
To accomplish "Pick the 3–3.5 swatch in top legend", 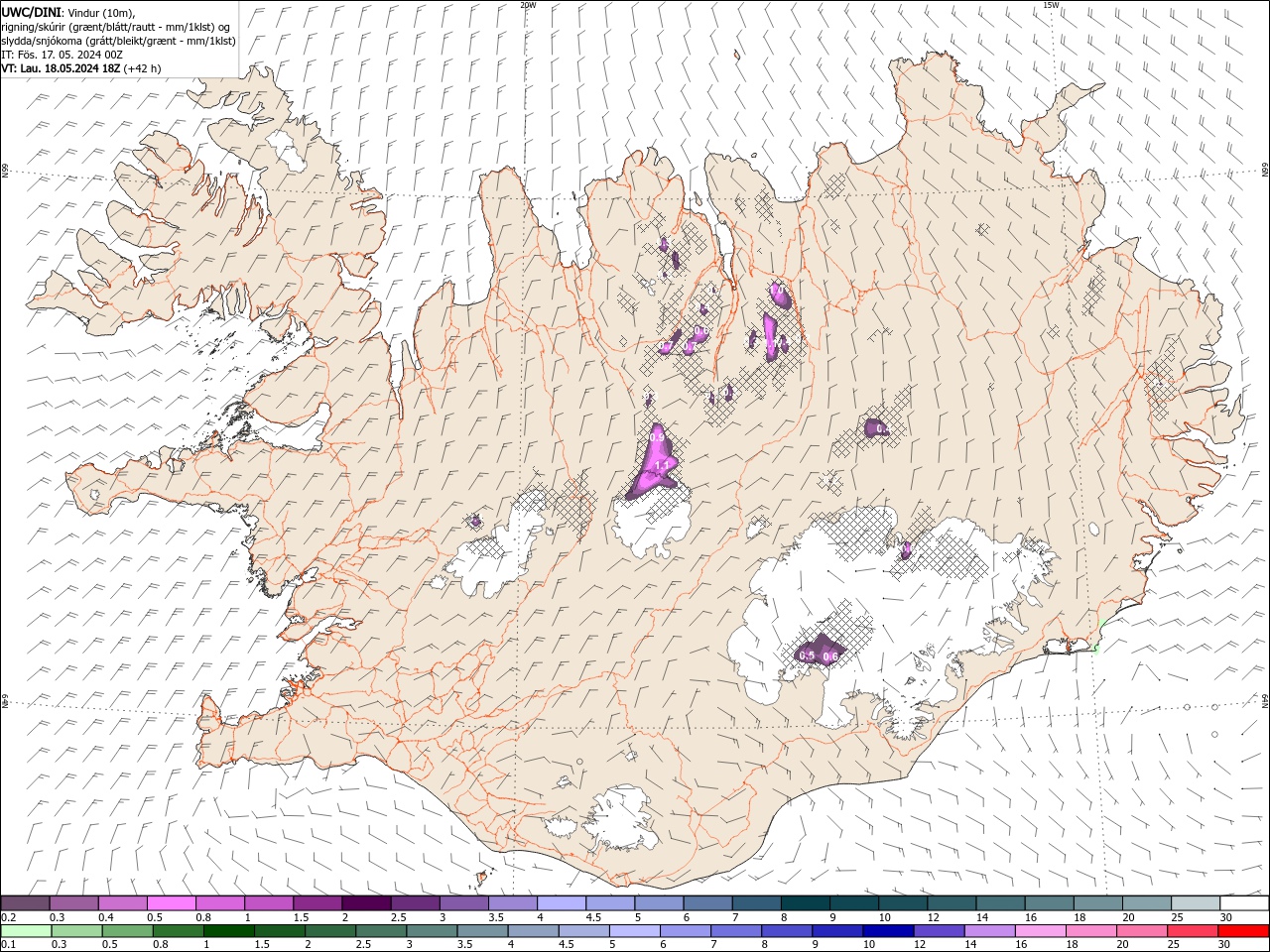I will (x=463, y=903).
